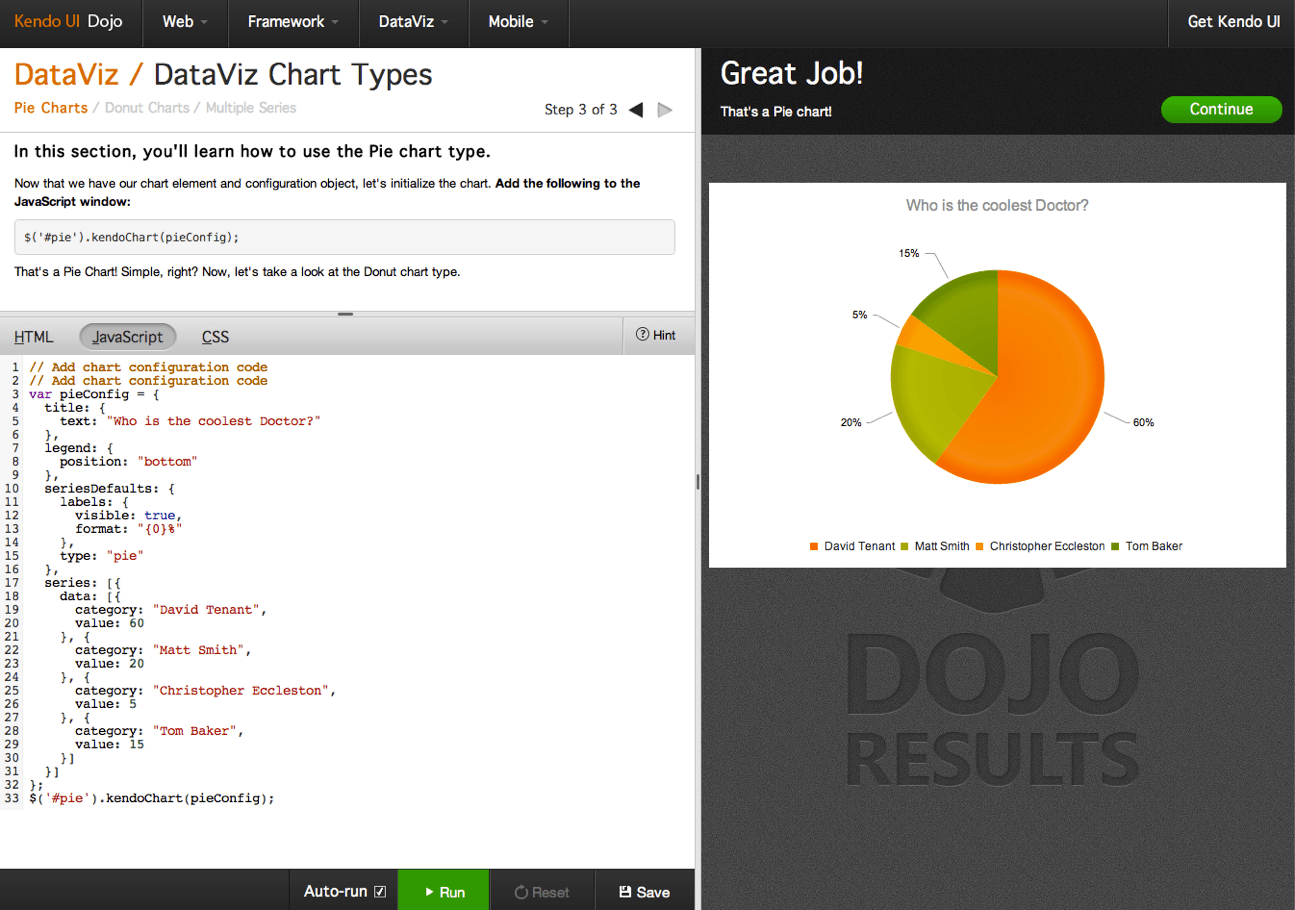Click the horizontal pane splitter handle
Image resolution: width=1295 pixels, height=910 pixels.
point(346,314)
